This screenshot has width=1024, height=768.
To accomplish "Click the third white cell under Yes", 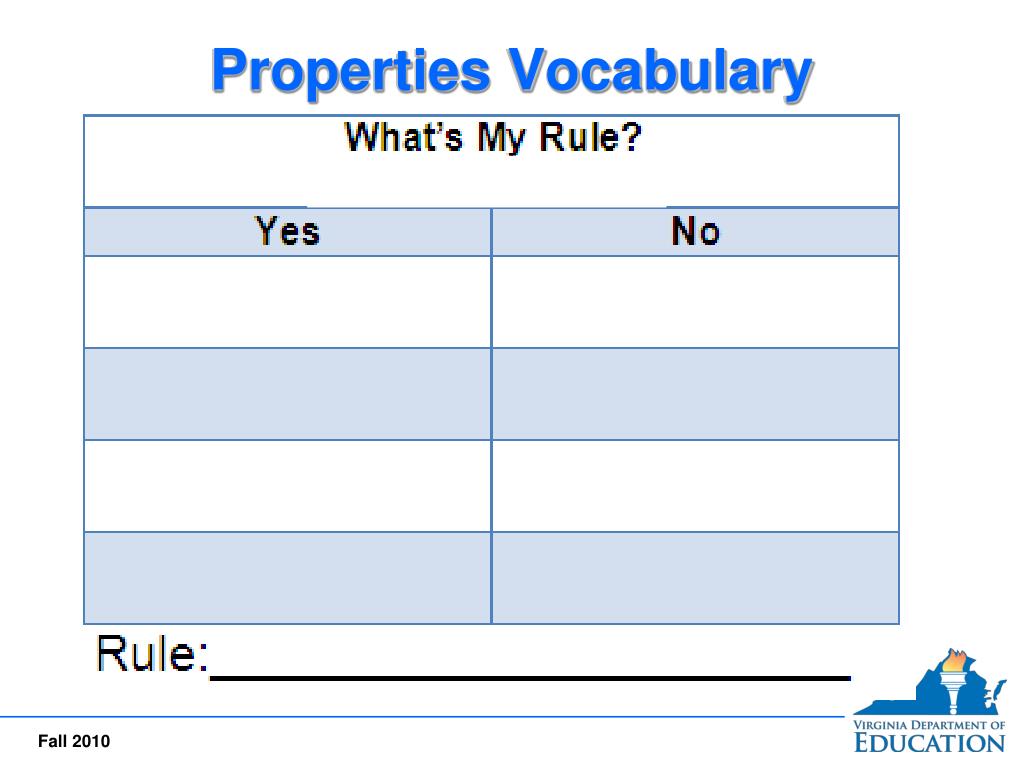I will [x=287, y=486].
